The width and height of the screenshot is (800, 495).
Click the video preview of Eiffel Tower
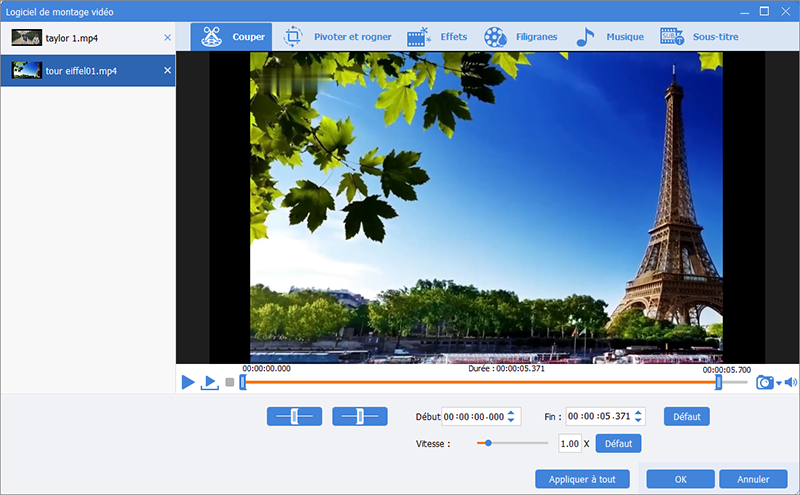point(486,207)
